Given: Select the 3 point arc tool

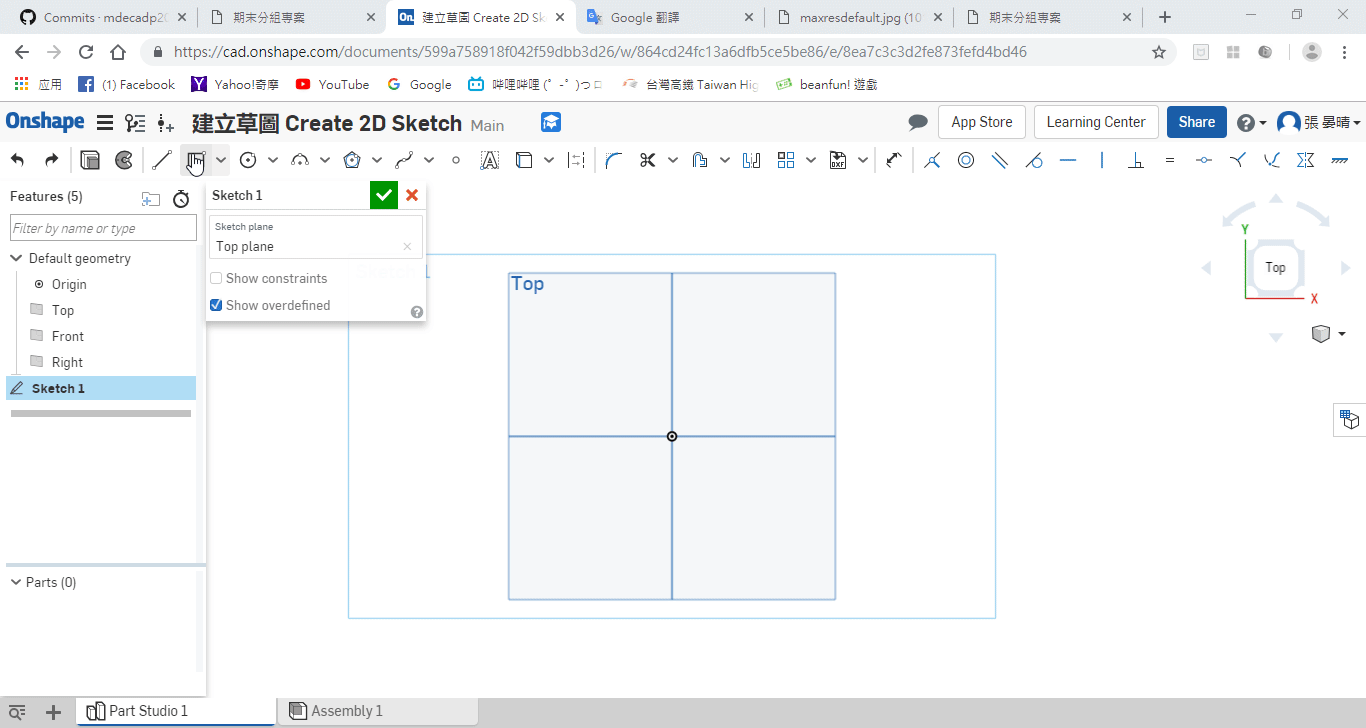Looking at the screenshot, I should click(x=300, y=160).
